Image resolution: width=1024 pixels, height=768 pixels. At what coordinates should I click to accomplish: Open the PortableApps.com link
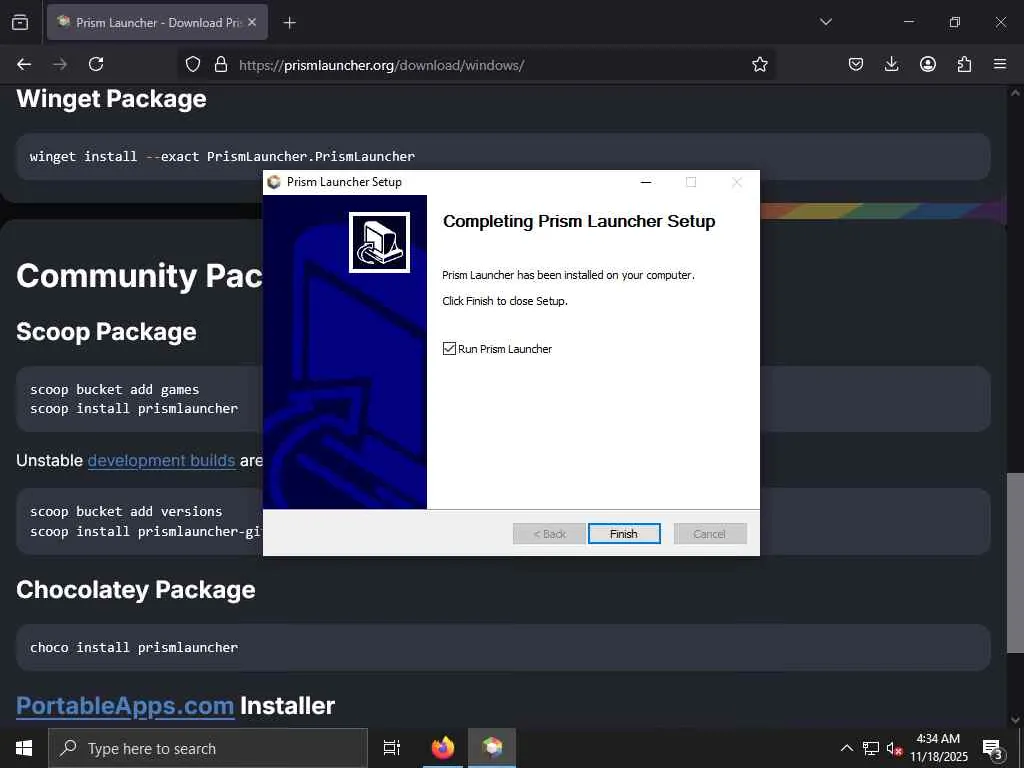pyautogui.click(x=125, y=706)
